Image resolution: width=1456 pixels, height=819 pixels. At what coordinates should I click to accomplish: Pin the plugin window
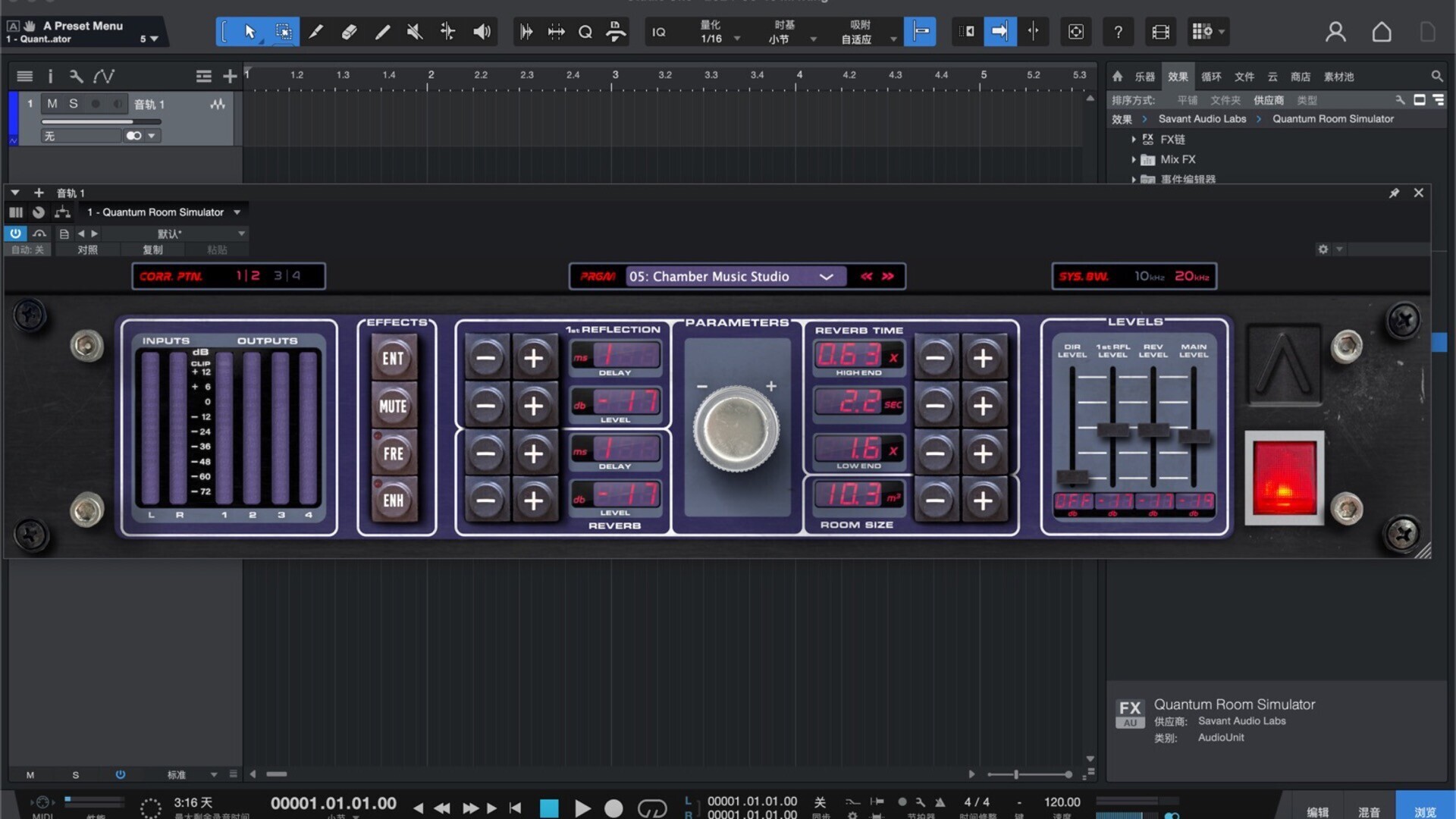(x=1394, y=193)
